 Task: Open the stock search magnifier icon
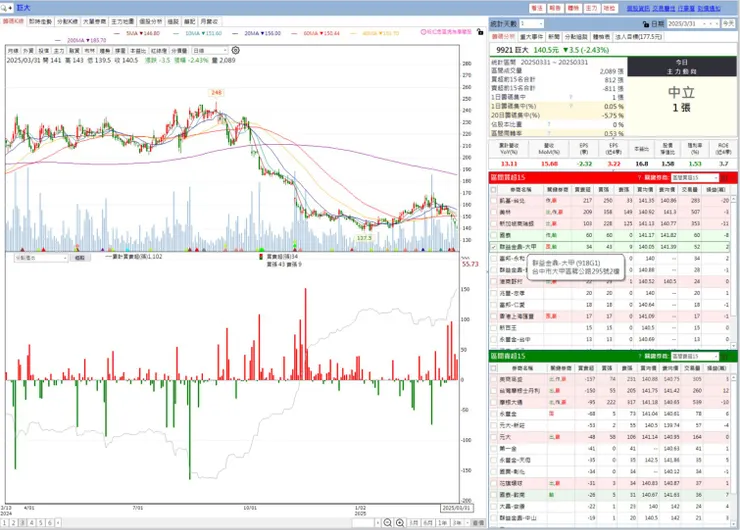[x=4, y=8]
